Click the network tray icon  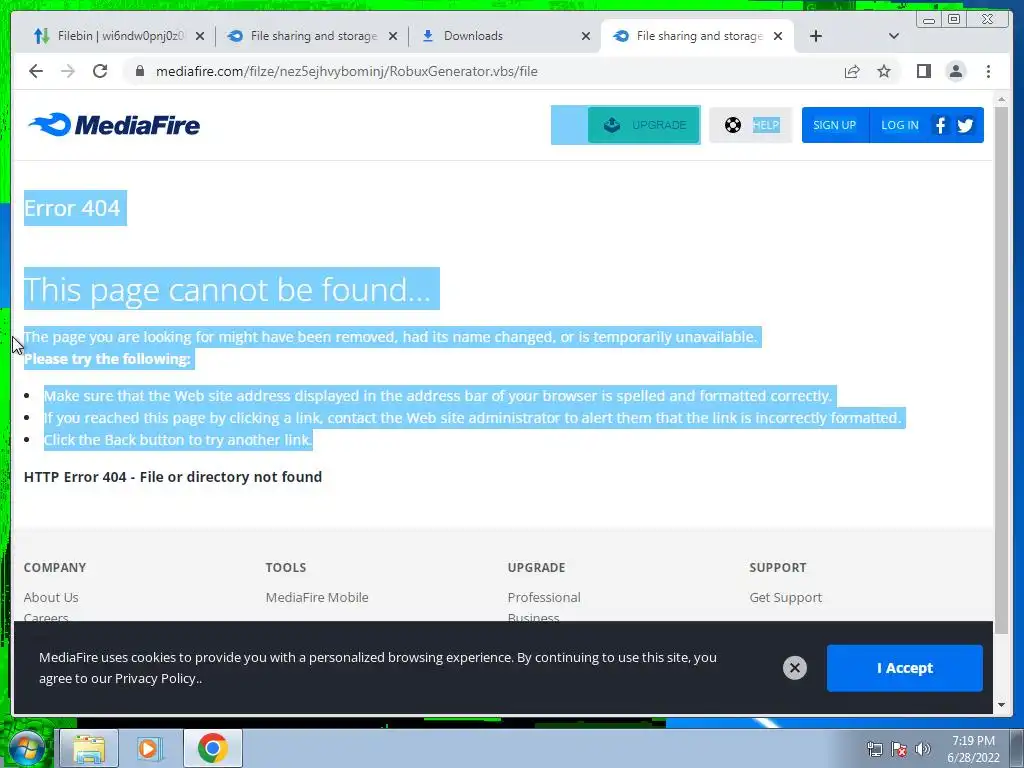click(x=874, y=749)
